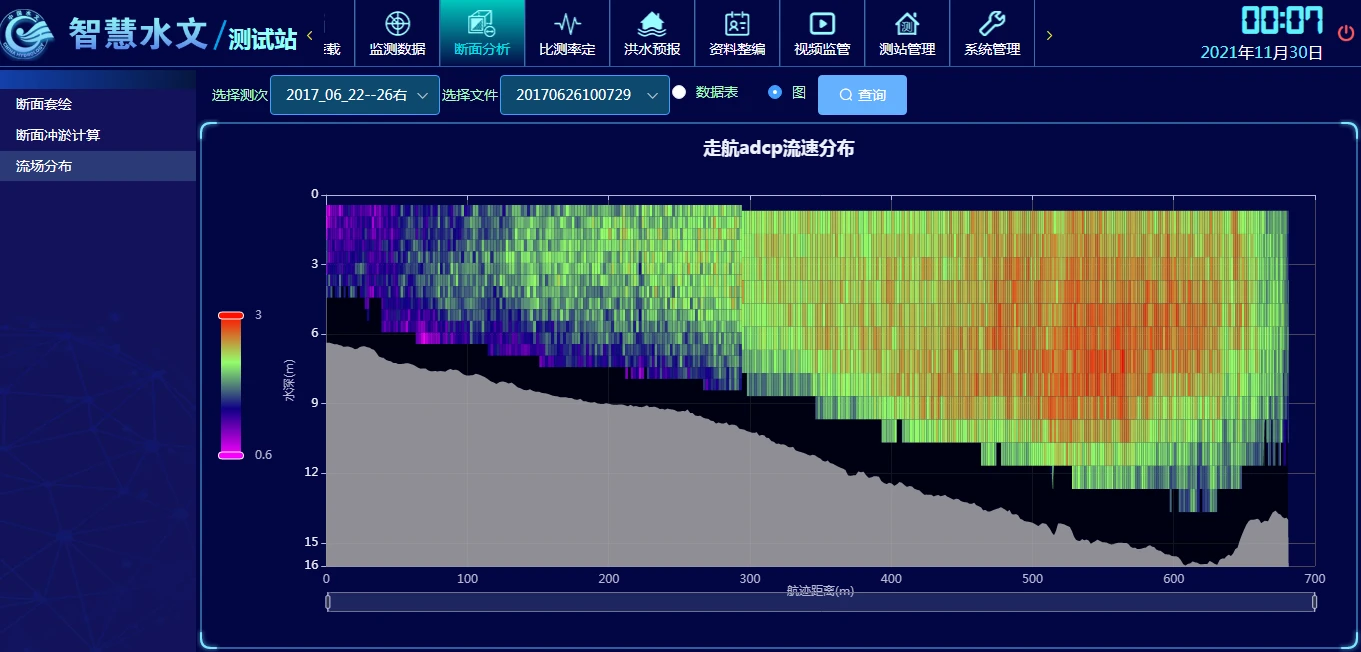Open 系统管理 system management
This screenshot has height=652, width=1361.
tap(992, 33)
